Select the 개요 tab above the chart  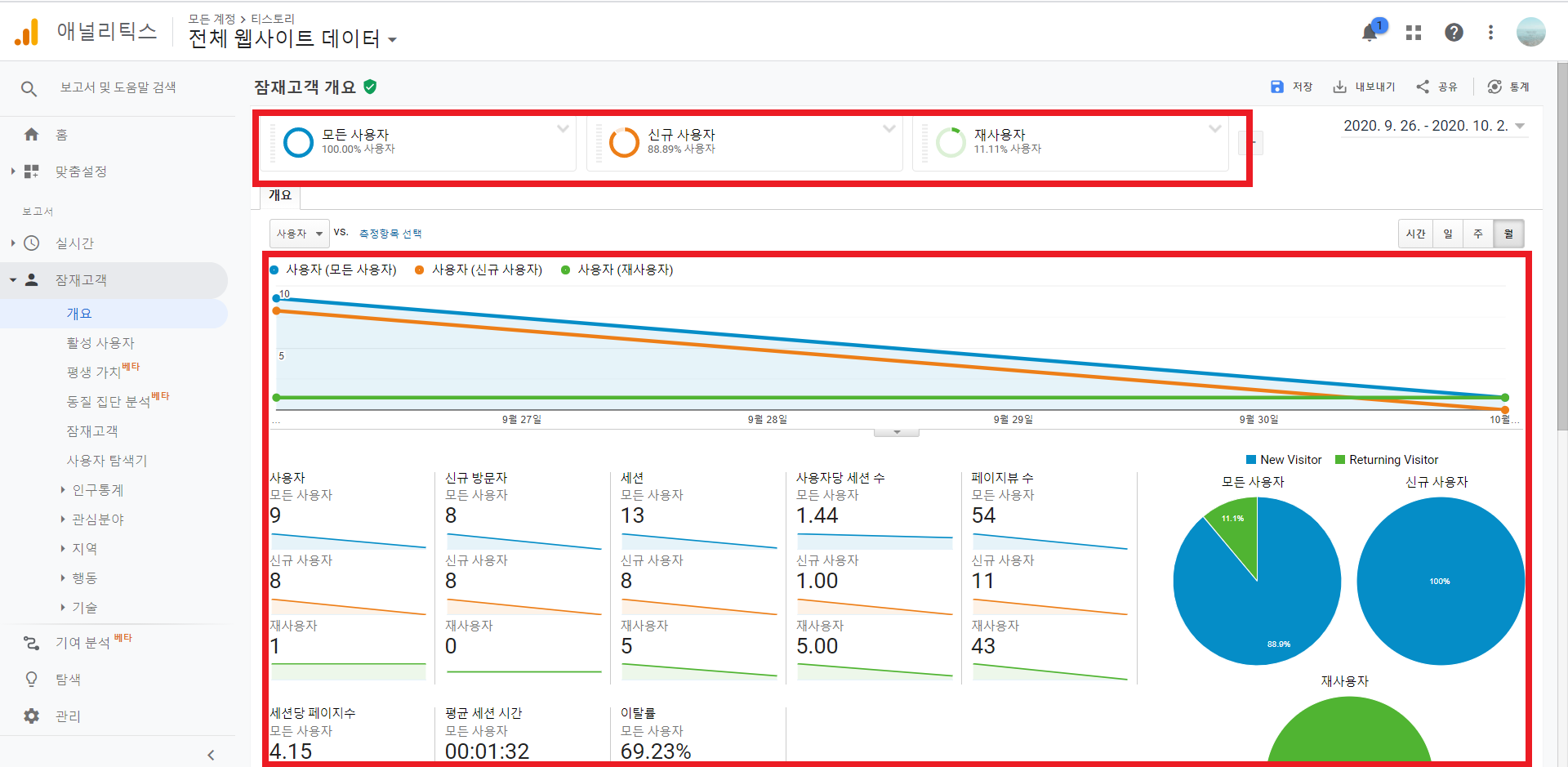(280, 196)
